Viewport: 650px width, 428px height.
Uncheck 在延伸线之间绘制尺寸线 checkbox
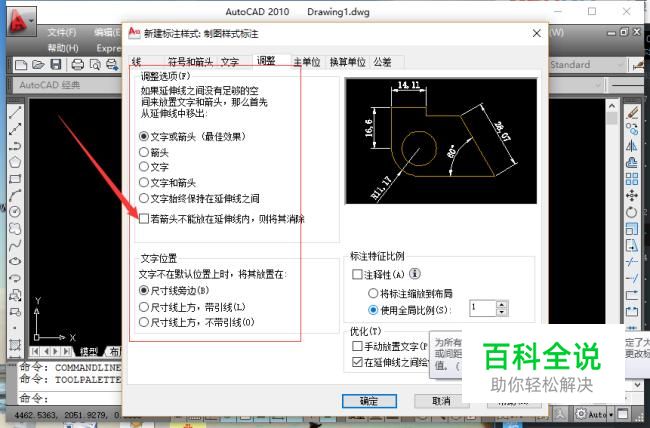(357, 362)
